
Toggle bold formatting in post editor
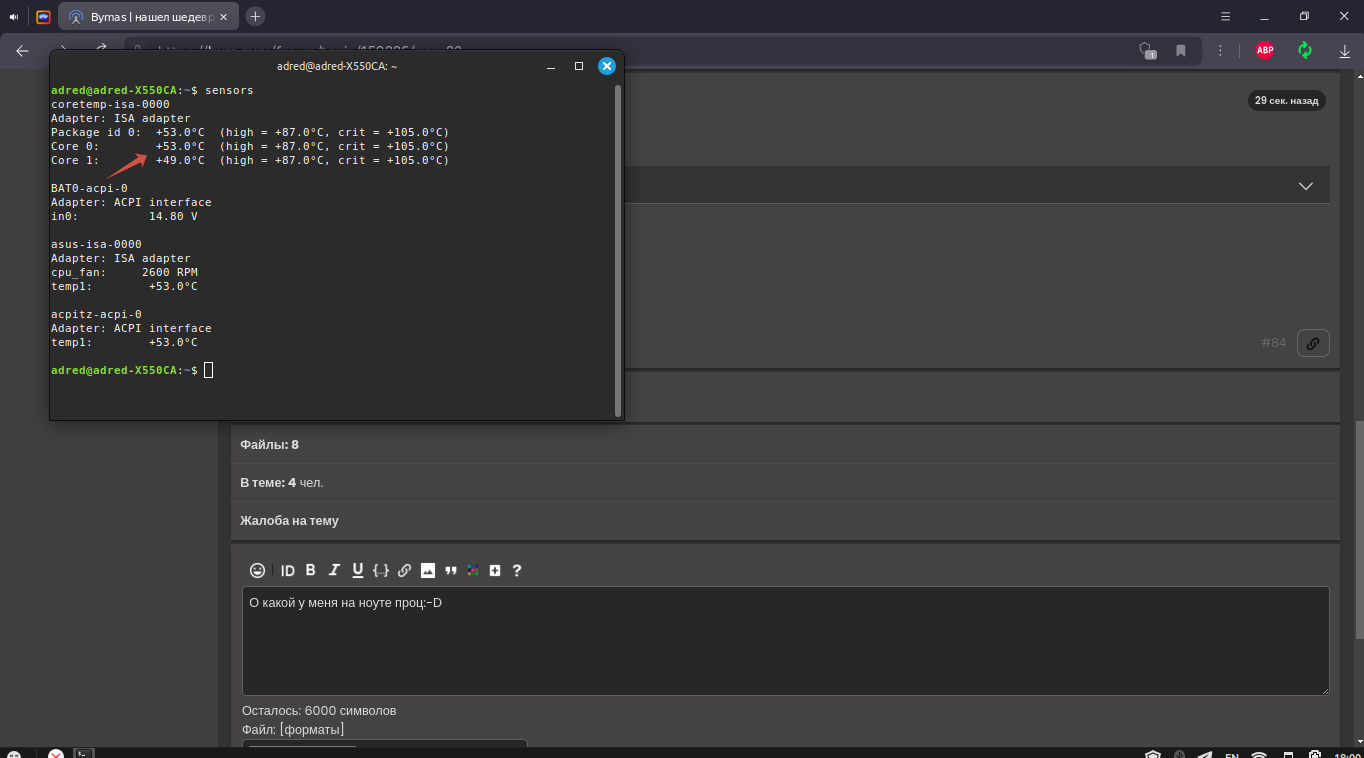pyautogui.click(x=310, y=570)
